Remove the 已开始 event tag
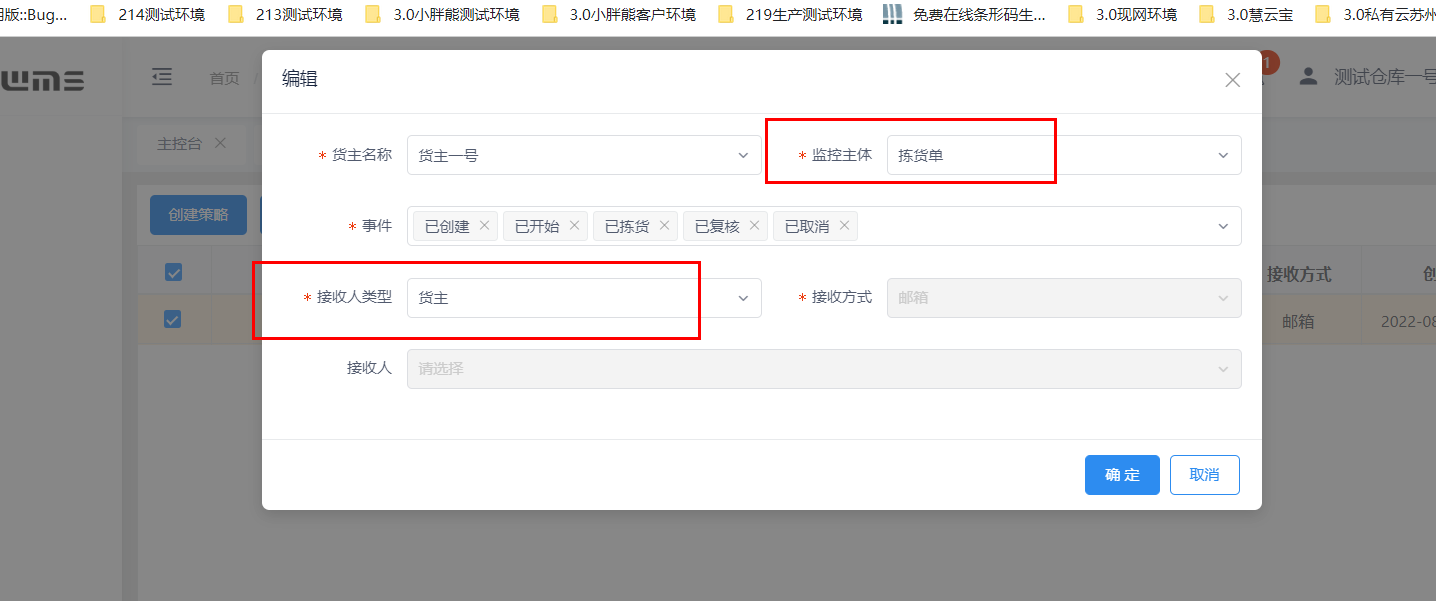 pos(574,225)
